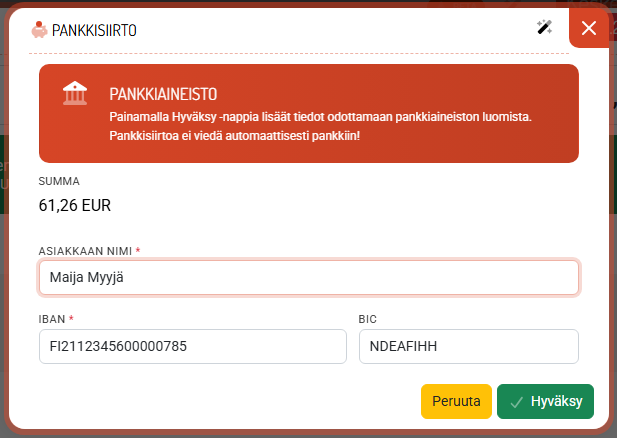Cancel with the Peruuta button

[x=456, y=401]
